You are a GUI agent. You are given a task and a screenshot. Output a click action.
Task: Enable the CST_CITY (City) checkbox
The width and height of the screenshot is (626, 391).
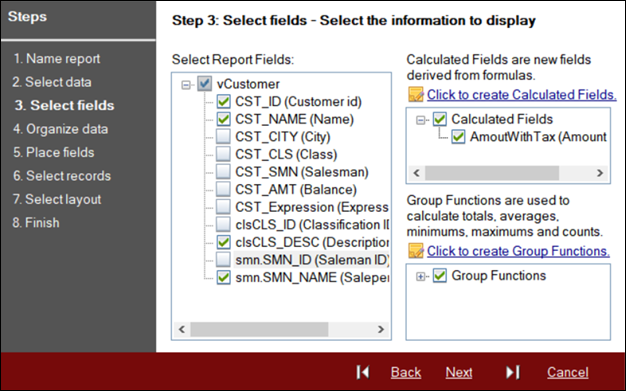(x=223, y=137)
